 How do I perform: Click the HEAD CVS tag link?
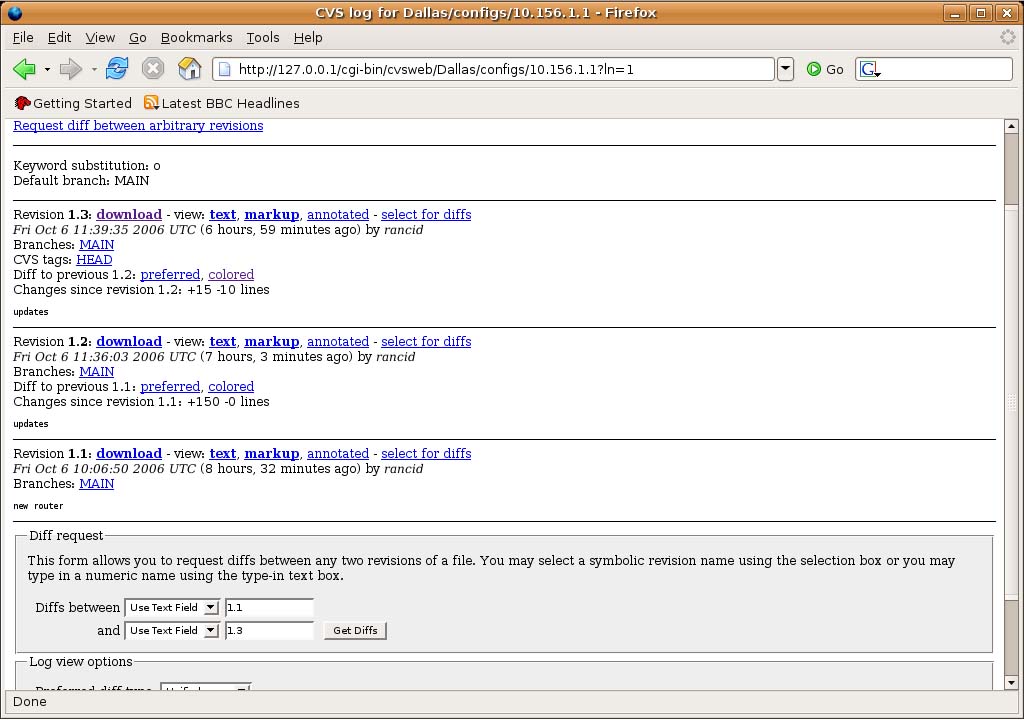[94, 259]
